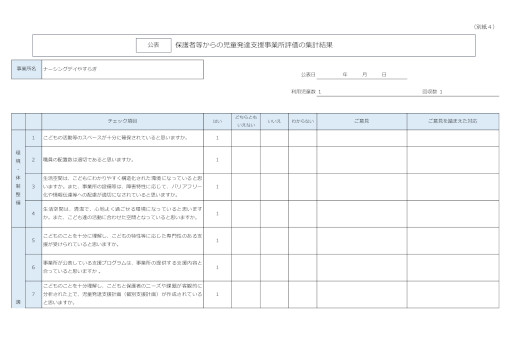
Task: Click the 公表 box beside the title
Action: click(x=154, y=45)
